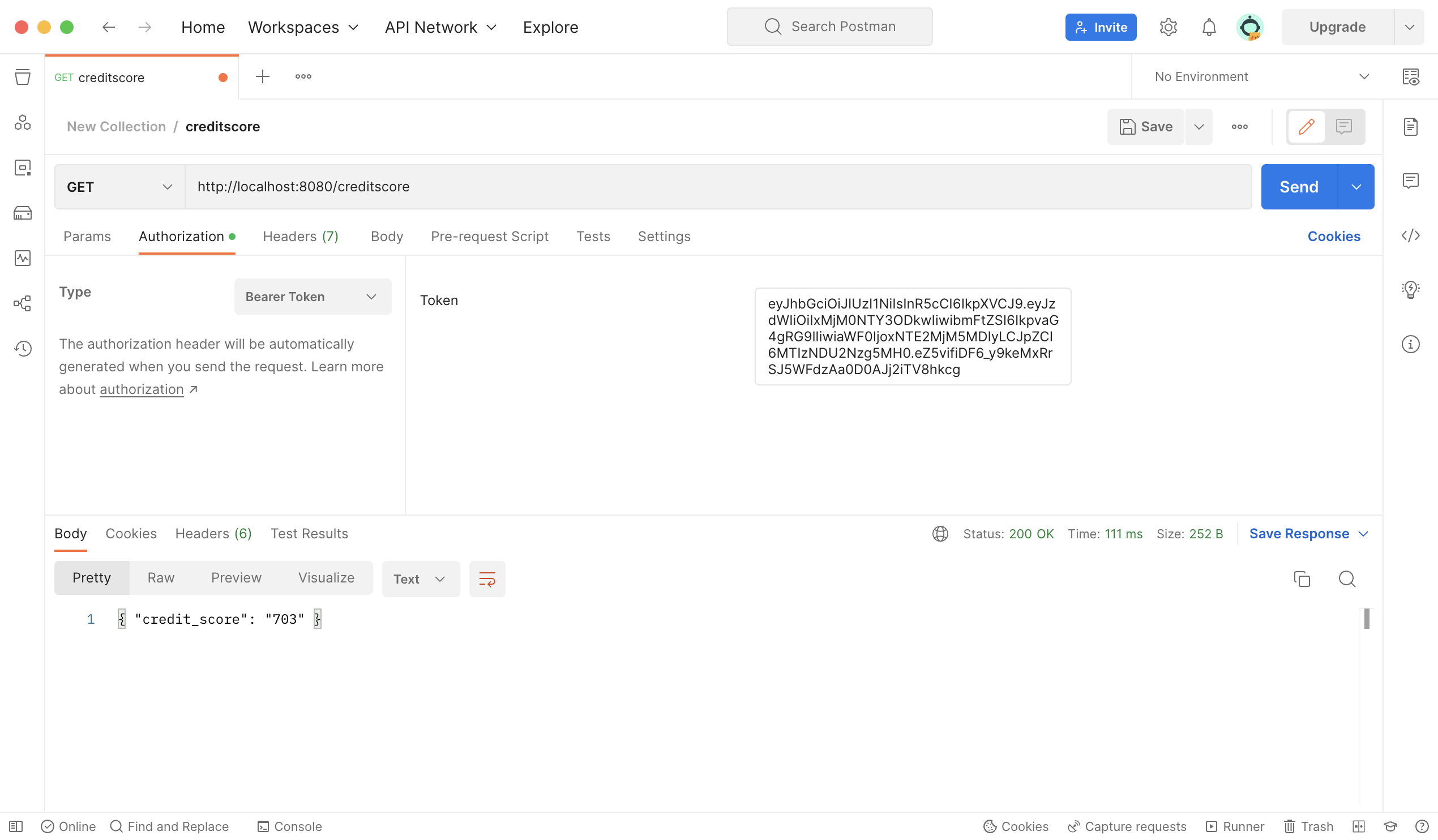Open the Mock Servers sidebar icon
This screenshot has height=840, width=1438.
pos(22,213)
